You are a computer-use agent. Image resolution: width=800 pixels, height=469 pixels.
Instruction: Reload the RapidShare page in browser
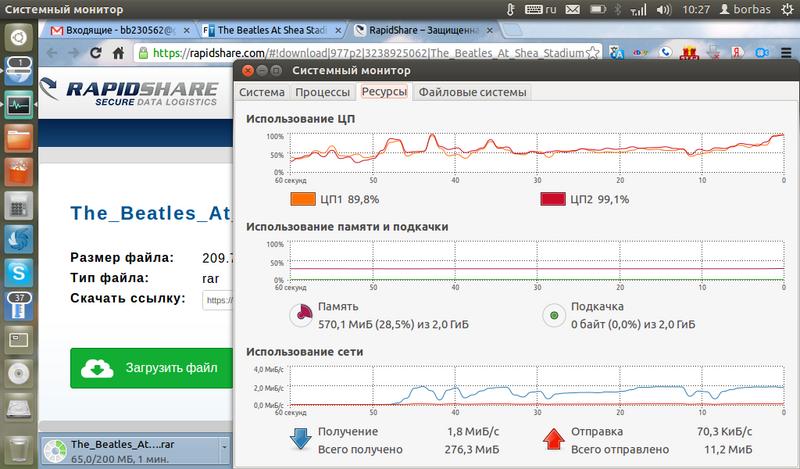tap(95, 53)
